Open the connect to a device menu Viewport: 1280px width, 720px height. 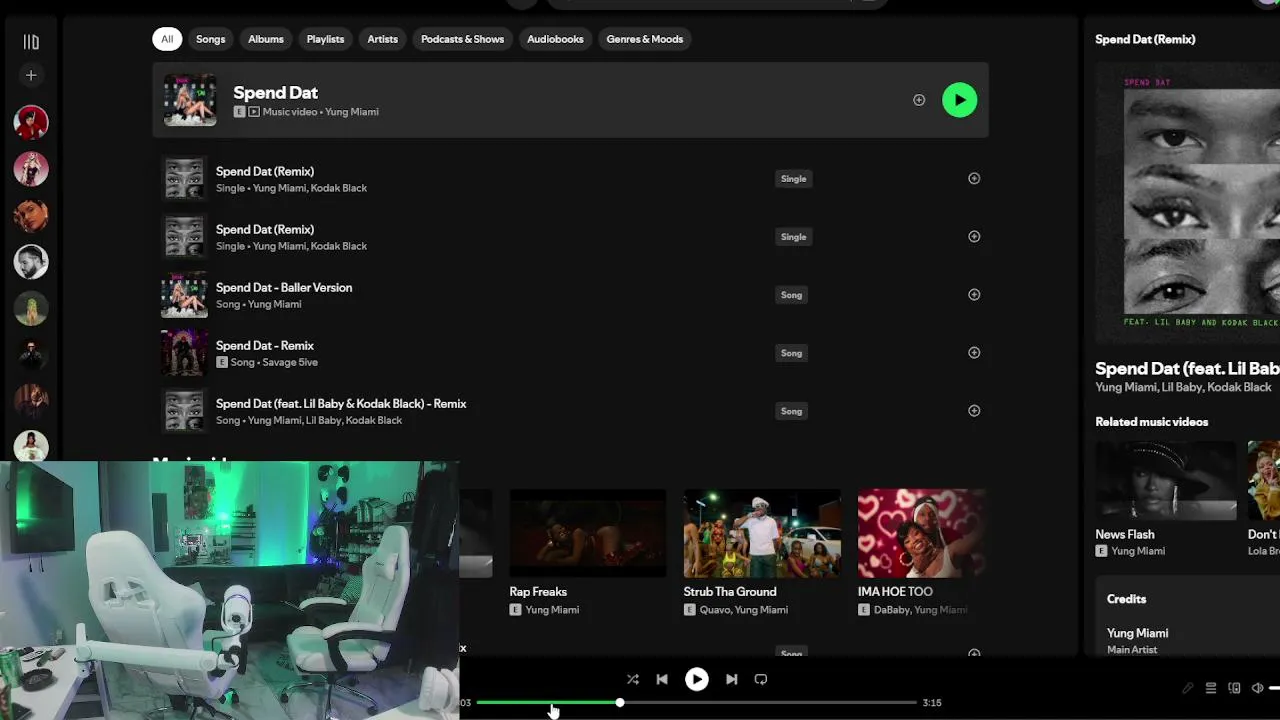point(1234,688)
